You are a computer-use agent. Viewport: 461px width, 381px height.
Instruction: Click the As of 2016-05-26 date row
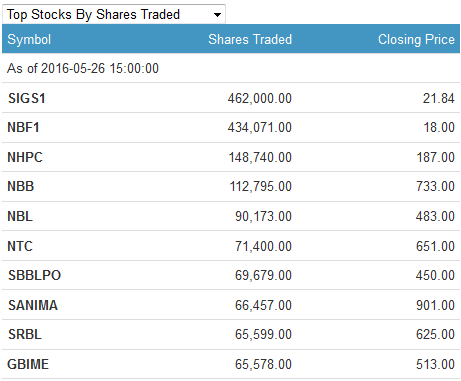(231, 68)
